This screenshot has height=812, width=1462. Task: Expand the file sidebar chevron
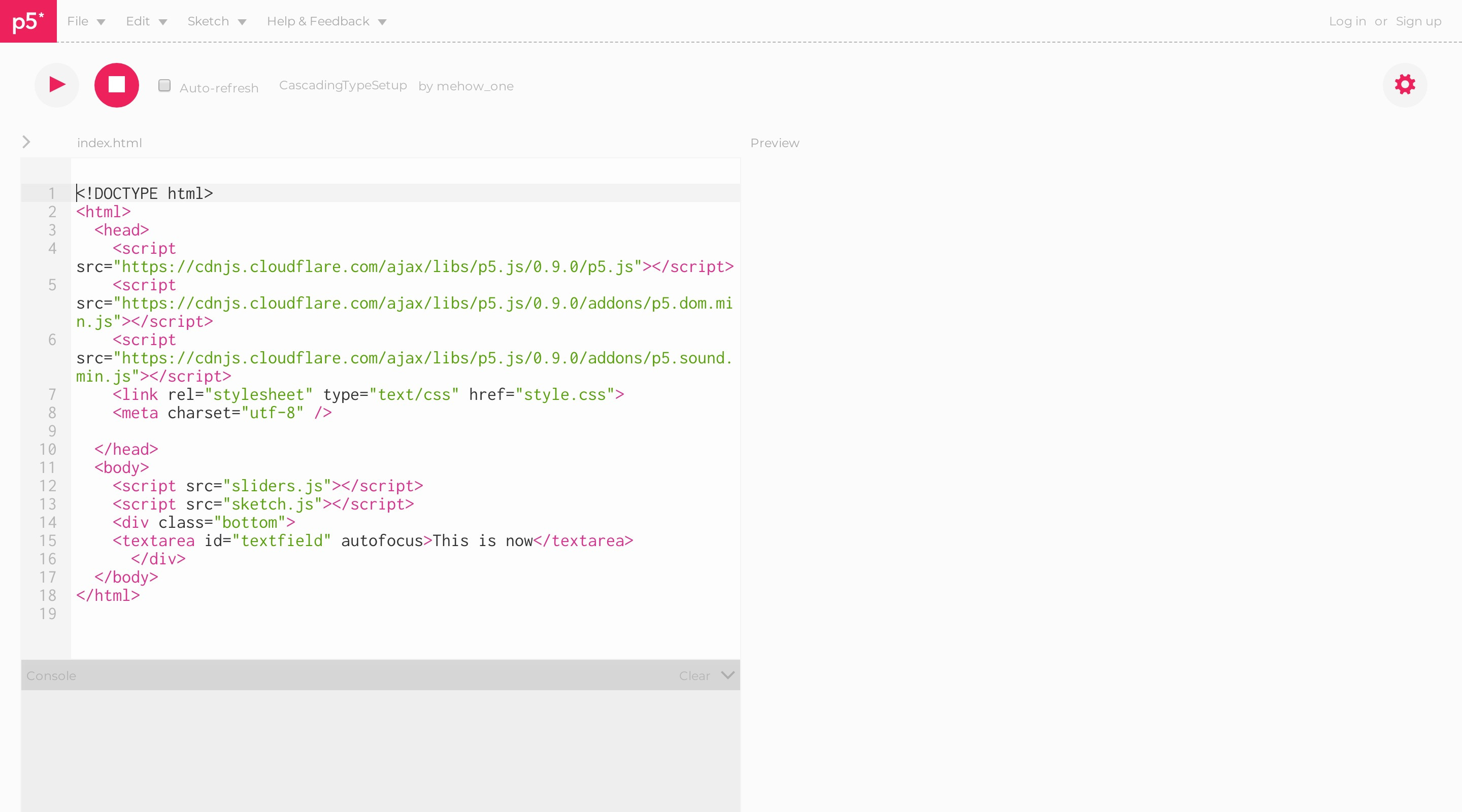26,142
